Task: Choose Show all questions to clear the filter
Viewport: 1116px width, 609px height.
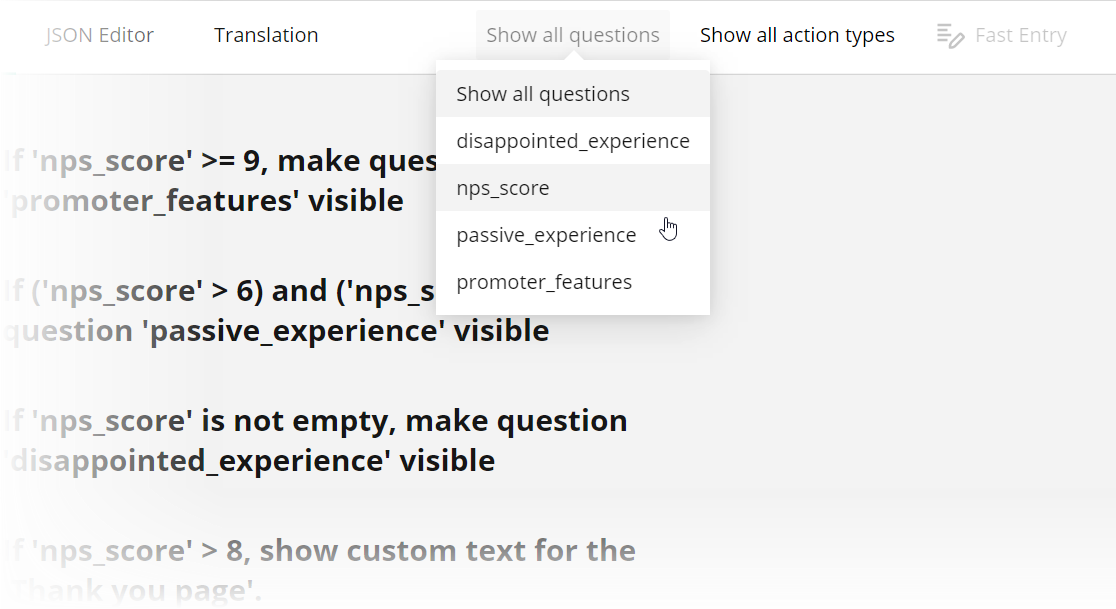Action: 542,93
